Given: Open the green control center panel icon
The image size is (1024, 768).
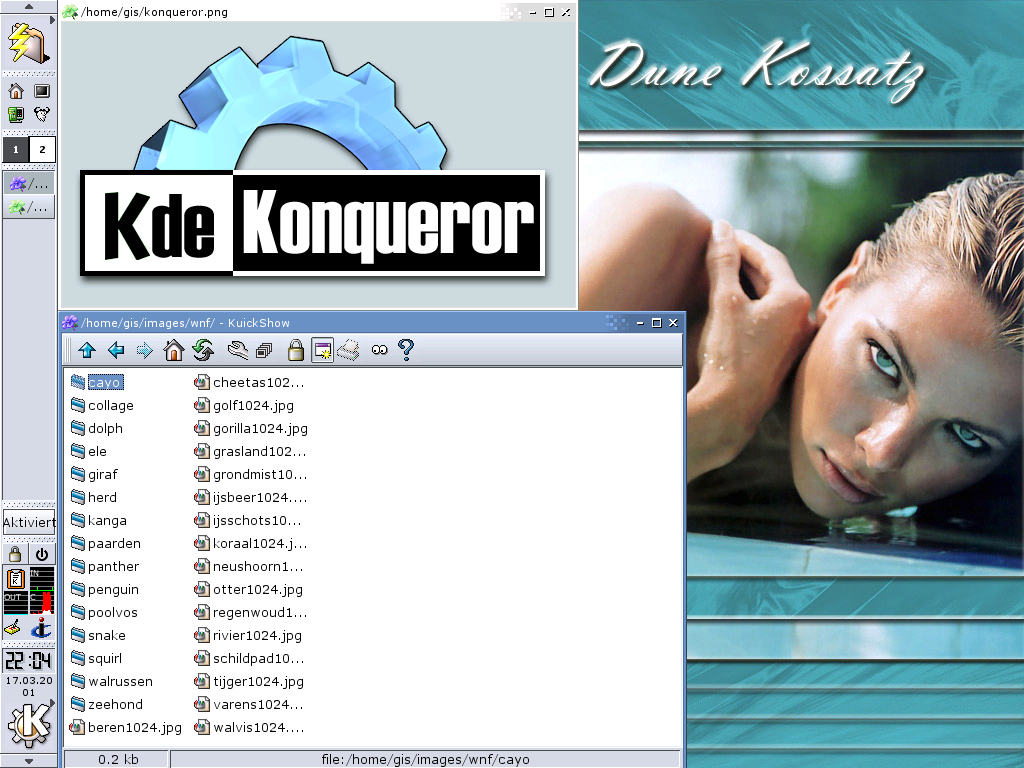Looking at the screenshot, I should 16,115.
